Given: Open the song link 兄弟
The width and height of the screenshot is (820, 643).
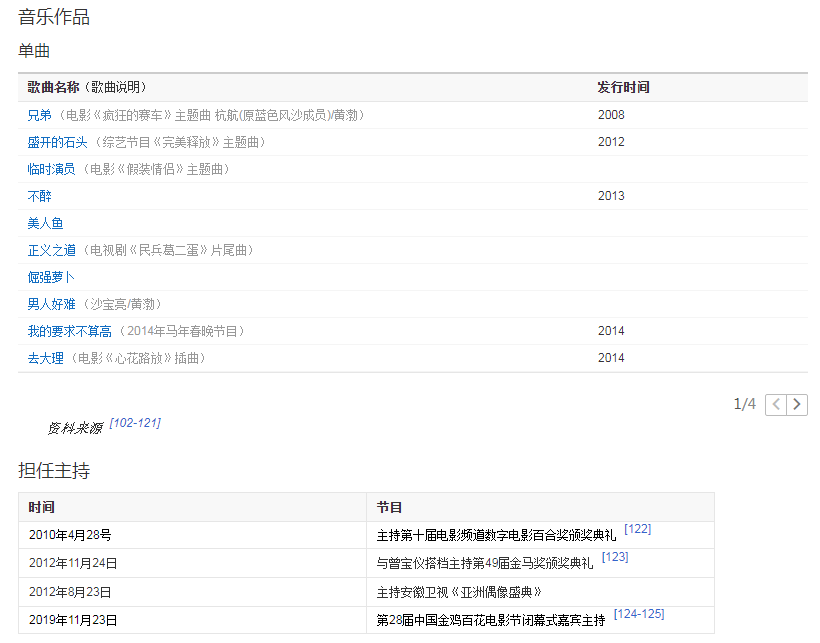Looking at the screenshot, I should pyautogui.click(x=39, y=115).
